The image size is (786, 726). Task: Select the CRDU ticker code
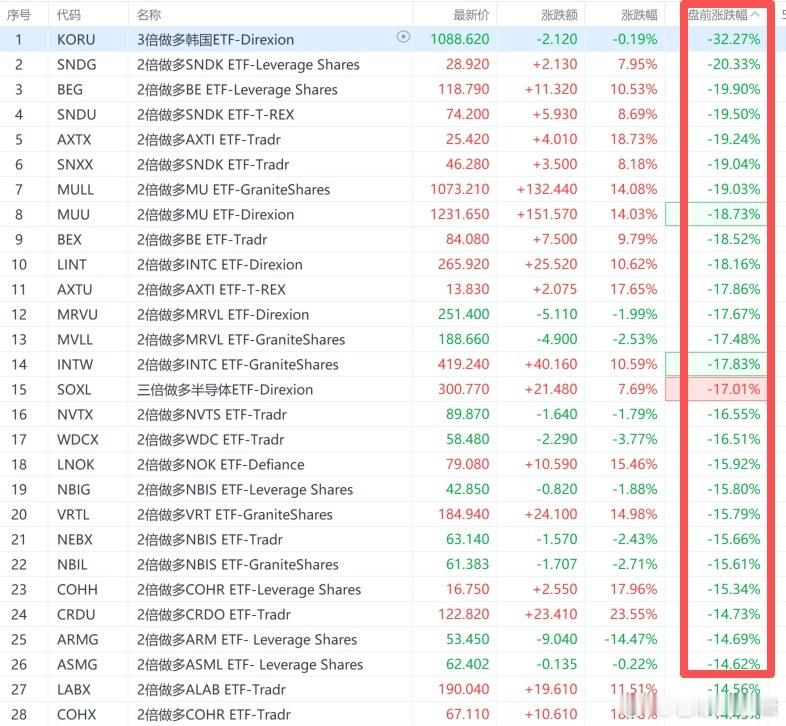click(x=76, y=615)
